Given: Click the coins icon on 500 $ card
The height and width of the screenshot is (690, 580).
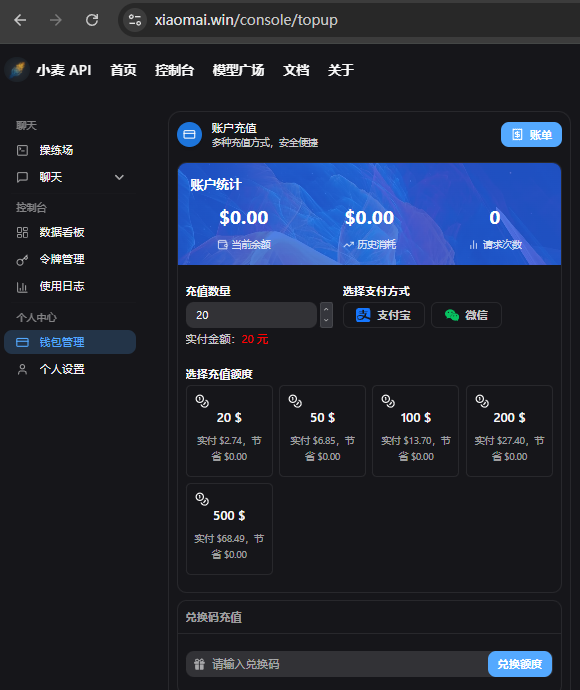Looking at the screenshot, I should [202, 499].
